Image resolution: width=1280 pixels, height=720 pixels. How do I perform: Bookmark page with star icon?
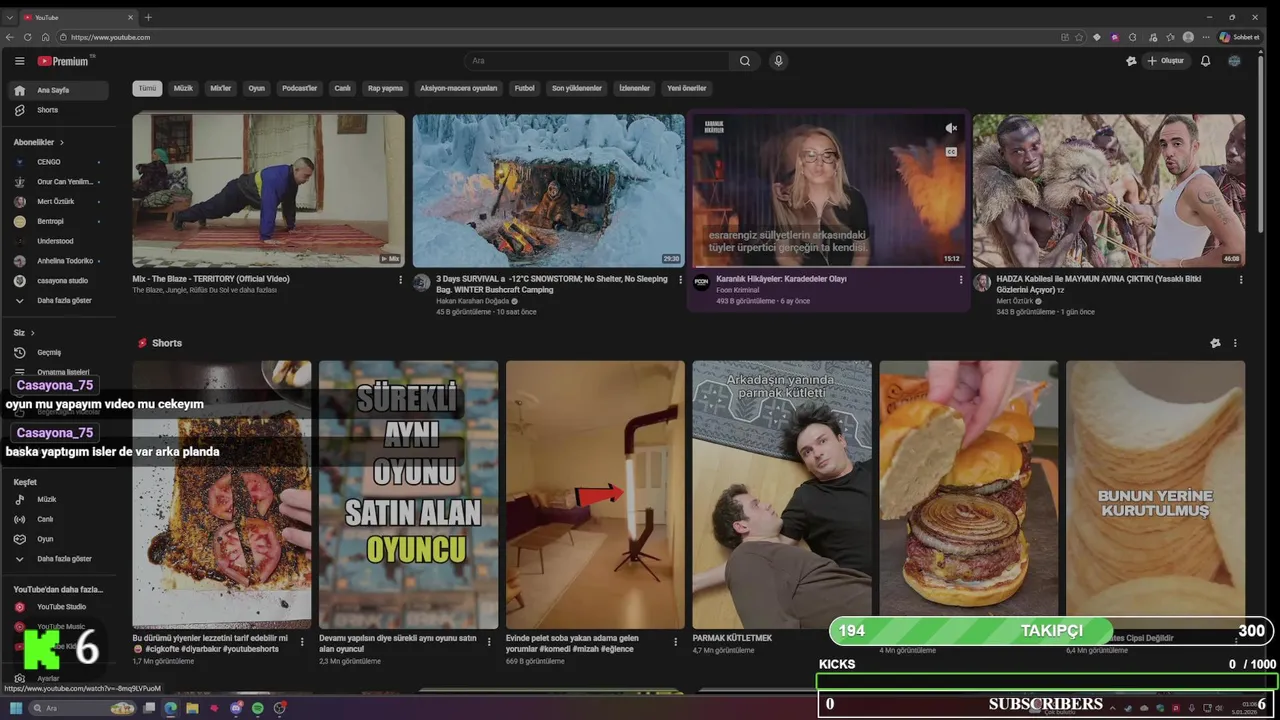pyautogui.click(x=1079, y=37)
